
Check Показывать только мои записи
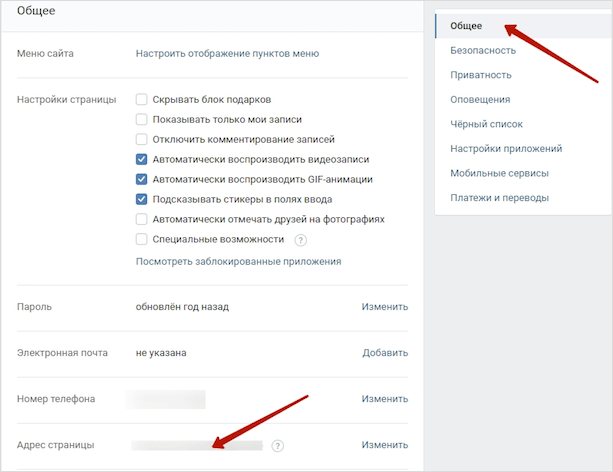(x=142, y=119)
